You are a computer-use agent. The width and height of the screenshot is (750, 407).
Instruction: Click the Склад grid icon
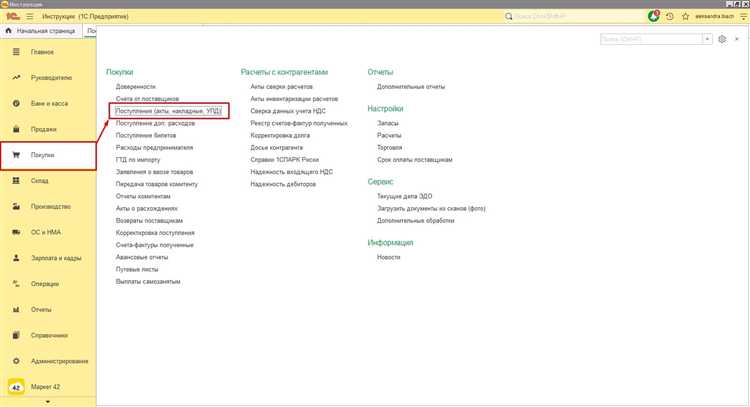pyautogui.click(x=16, y=181)
